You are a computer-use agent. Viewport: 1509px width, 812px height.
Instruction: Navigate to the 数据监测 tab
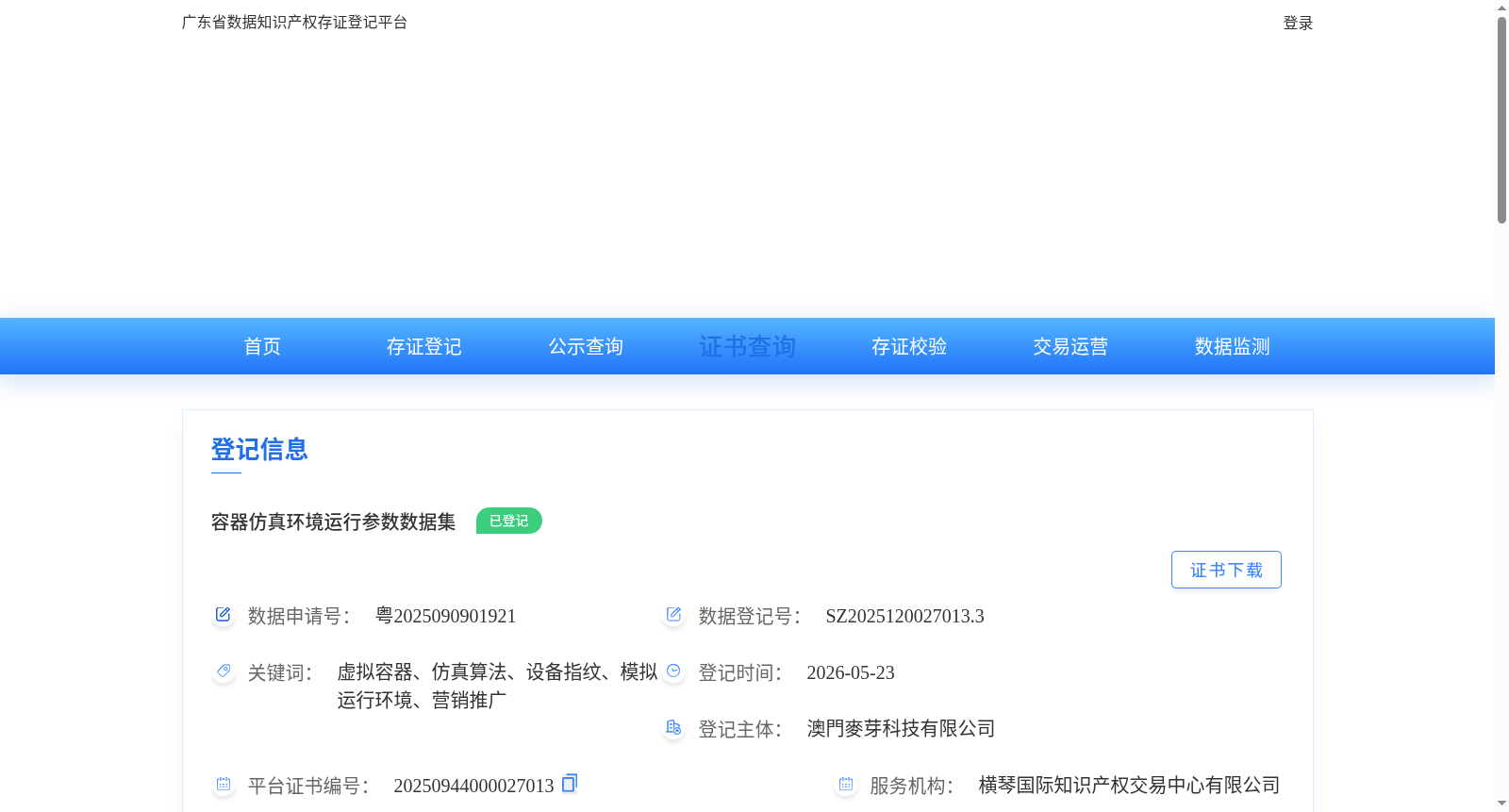pos(1233,346)
